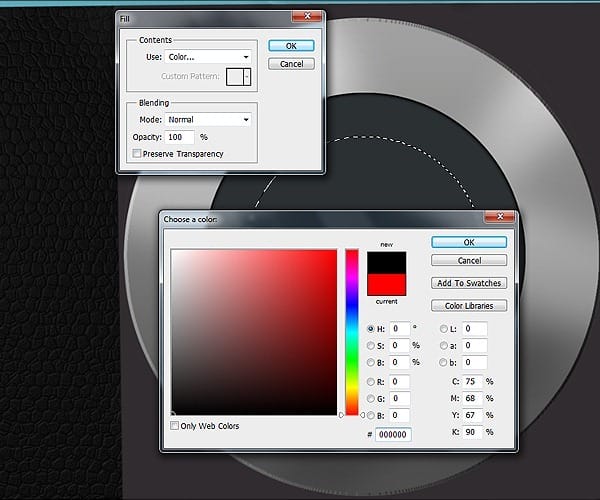
Task: Click the Y yellow field showing 67
Action: pos(472,415)
